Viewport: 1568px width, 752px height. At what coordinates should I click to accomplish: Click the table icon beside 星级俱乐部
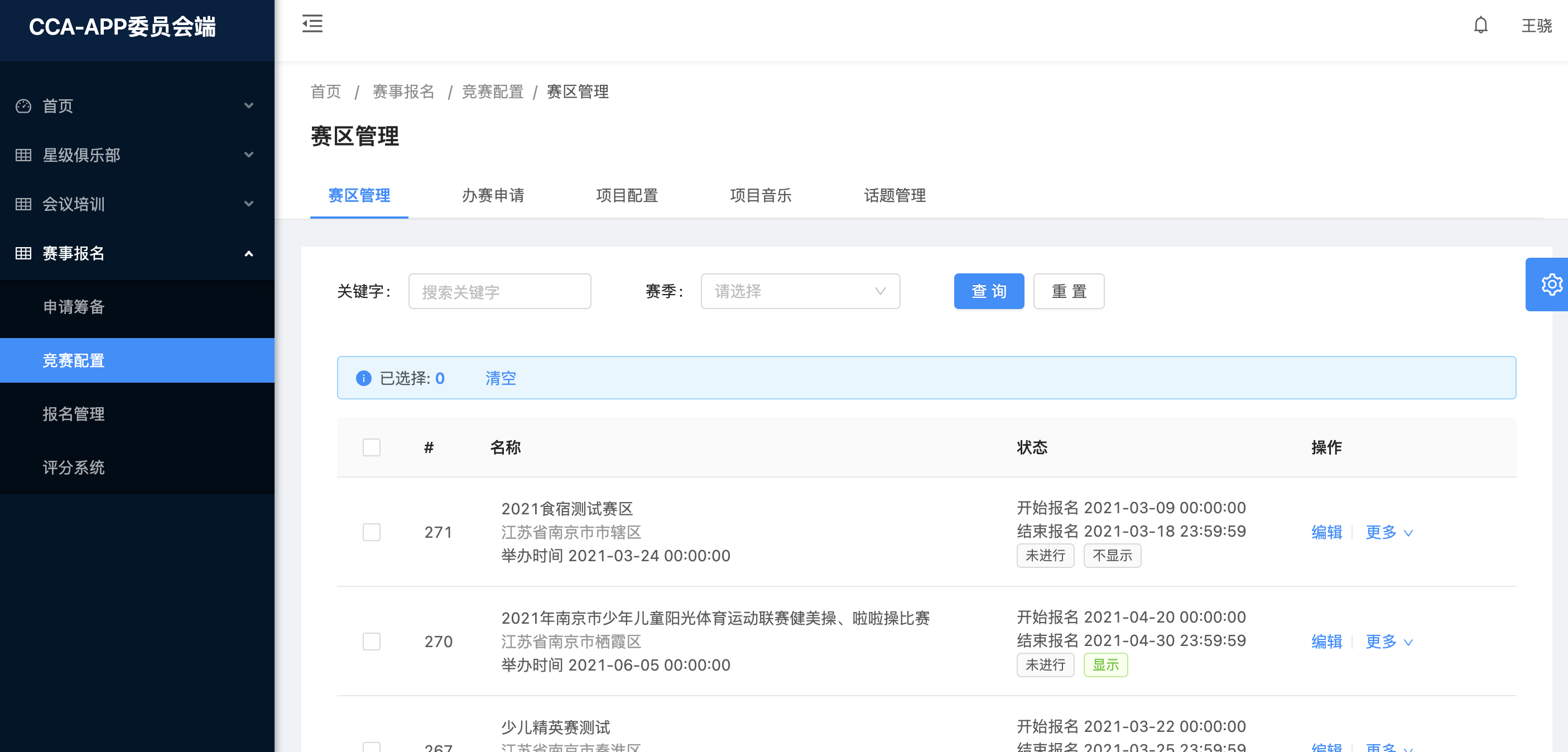click(23, 155)
